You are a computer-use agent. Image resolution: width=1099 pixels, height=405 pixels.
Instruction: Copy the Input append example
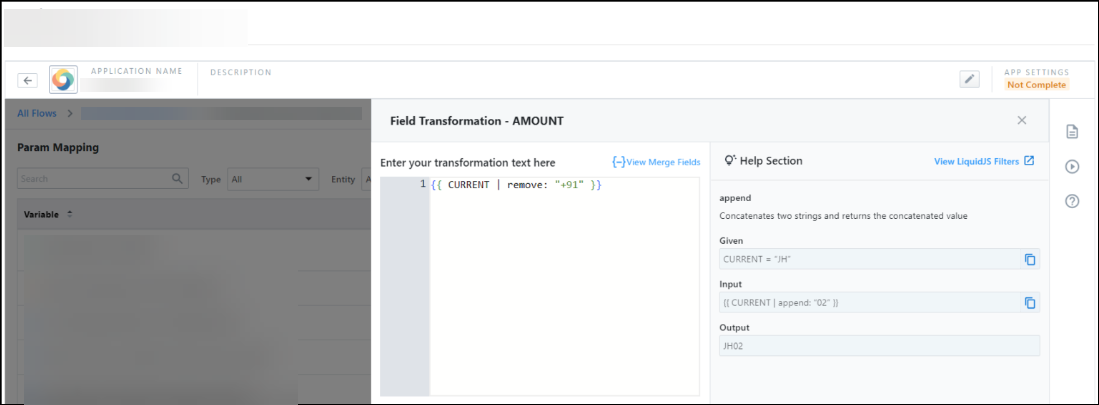tap(1030, 303)
